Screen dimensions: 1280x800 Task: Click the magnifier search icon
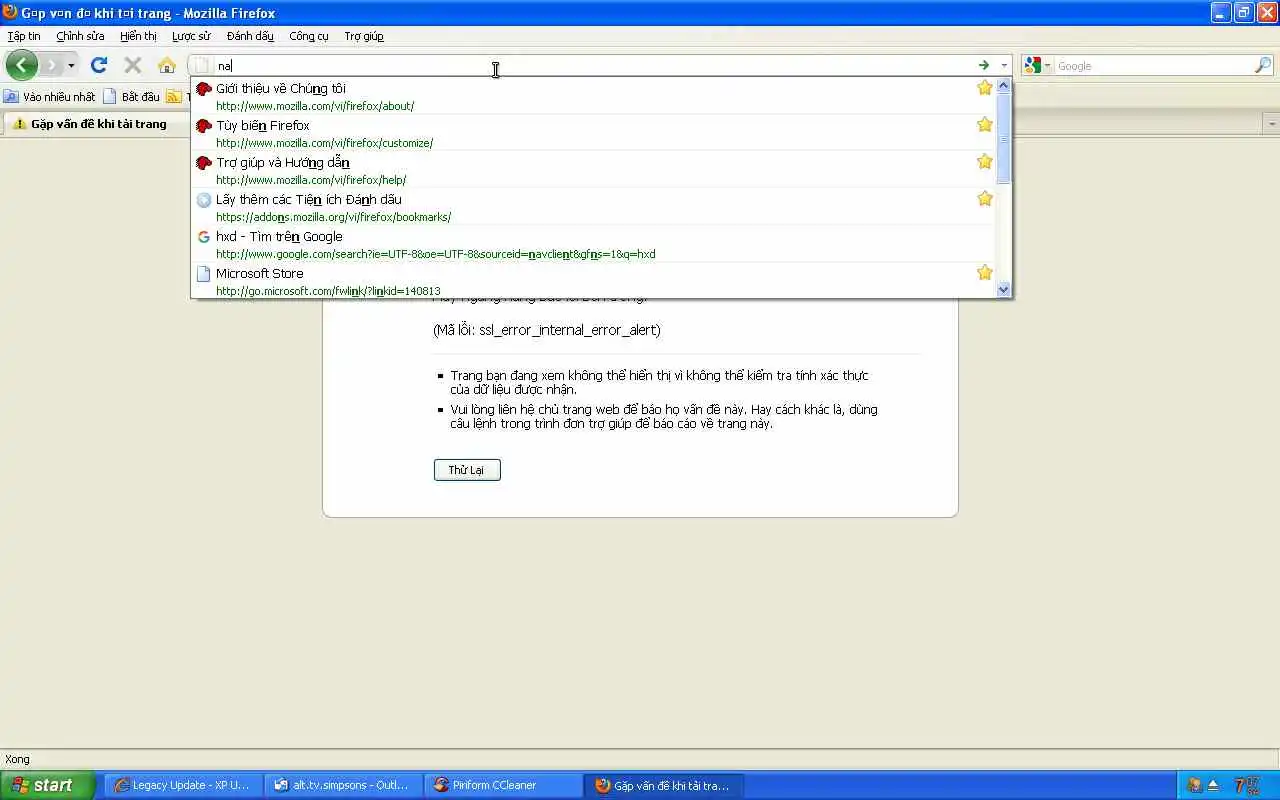[x=1263, y=66]
